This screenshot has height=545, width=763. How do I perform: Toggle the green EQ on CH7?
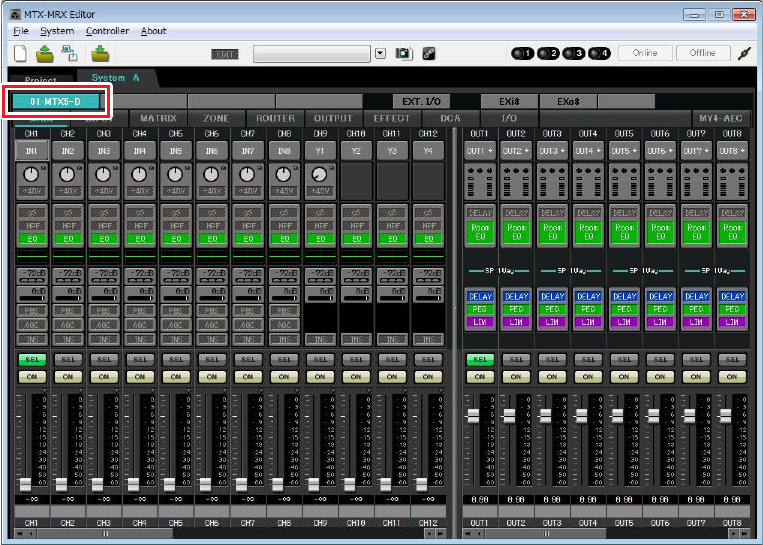click(248, 239)
